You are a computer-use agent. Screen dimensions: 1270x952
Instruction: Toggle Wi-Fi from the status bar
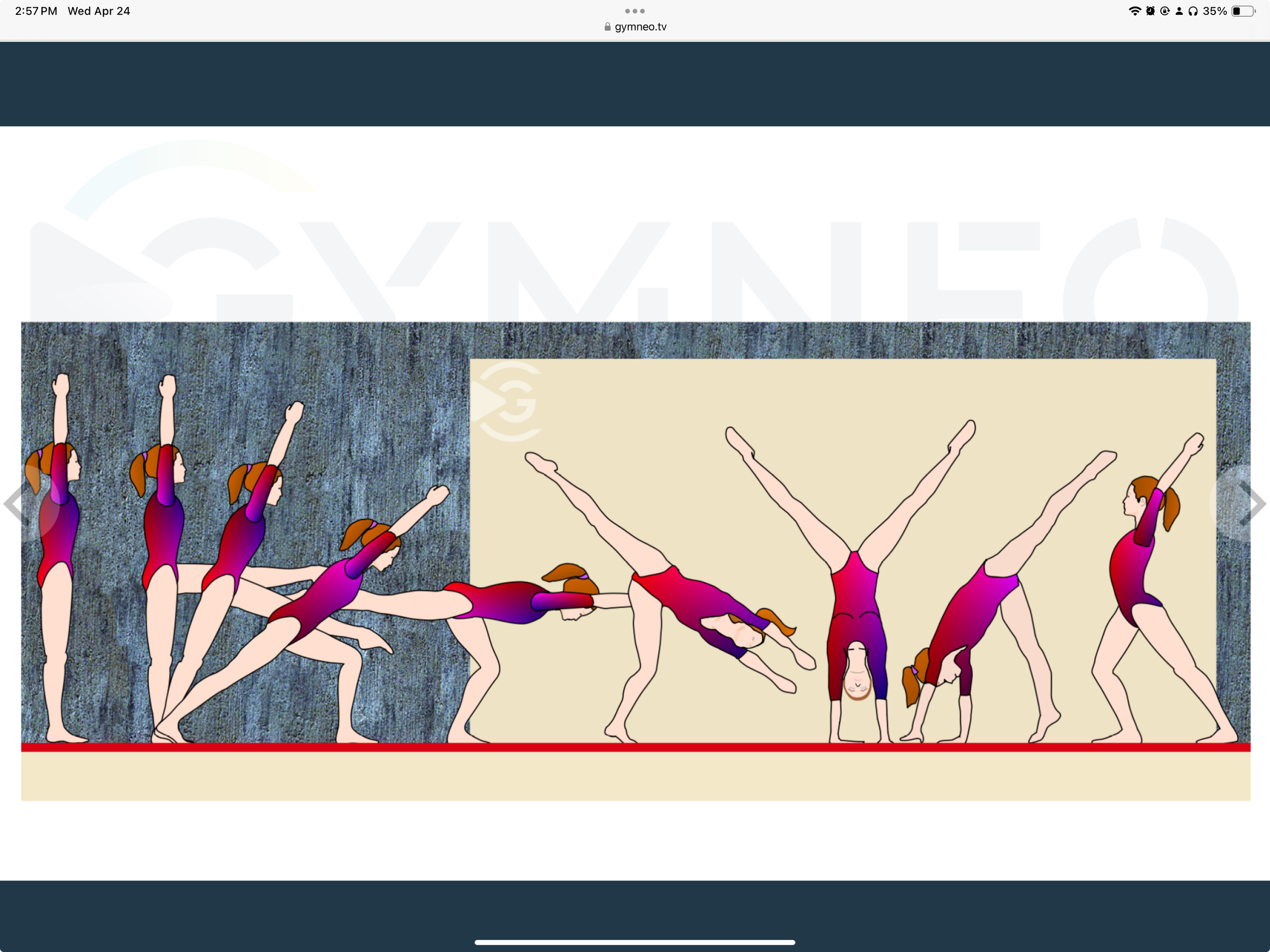pos(1136,10)
